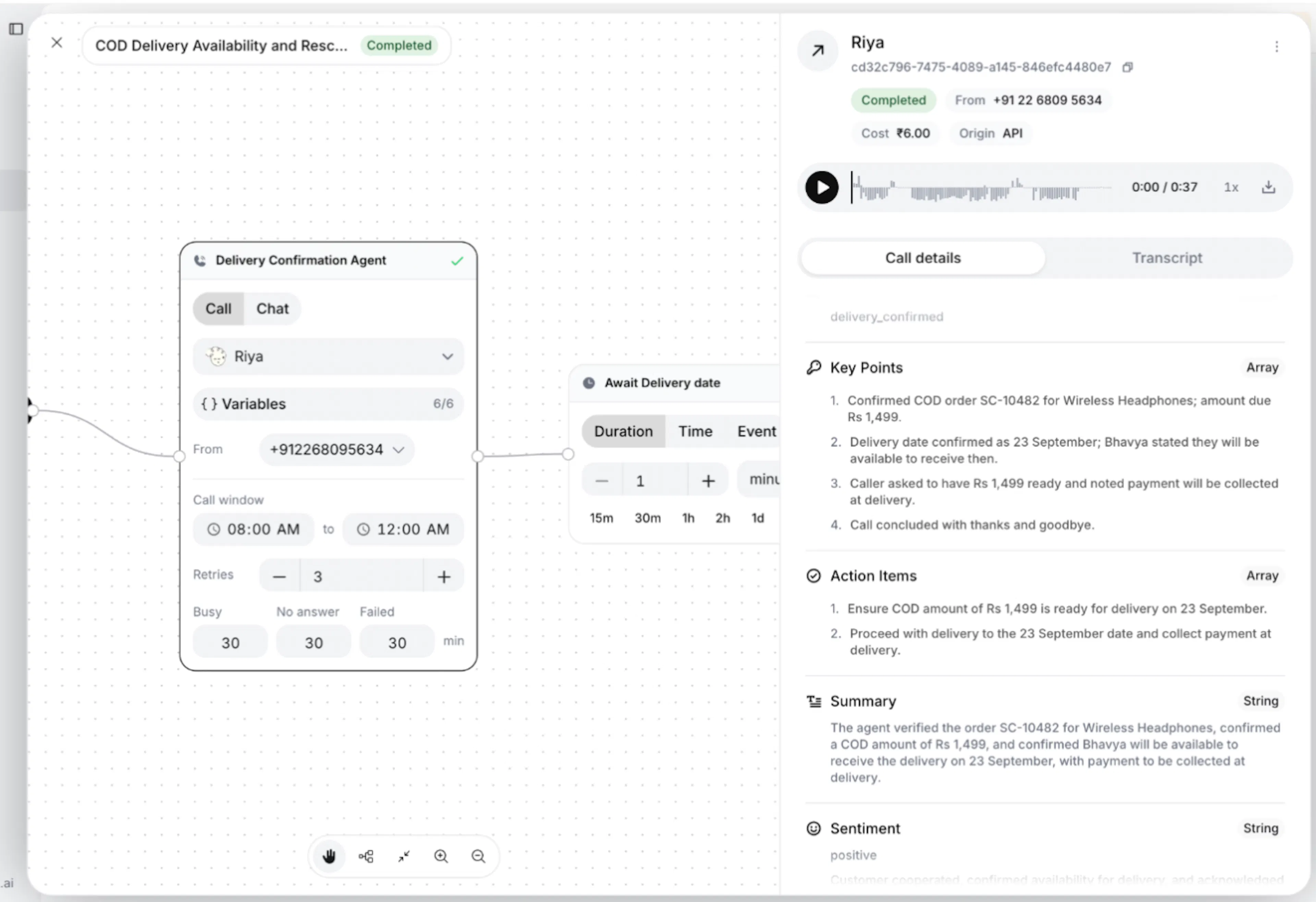Choose the 15m duration preset

point(601,518)
